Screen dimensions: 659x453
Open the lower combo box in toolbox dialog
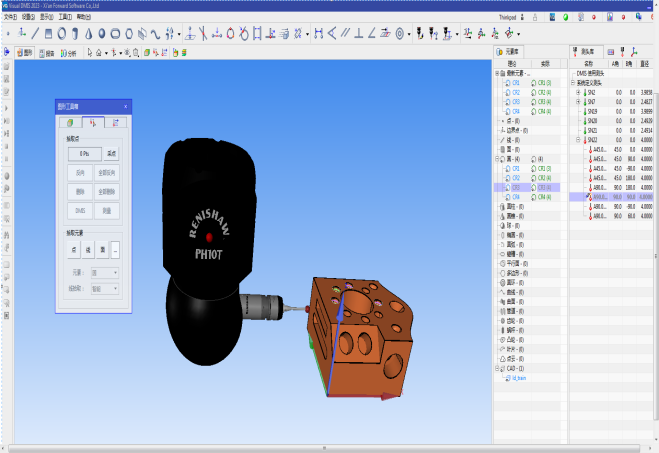(x=105, y=289)
